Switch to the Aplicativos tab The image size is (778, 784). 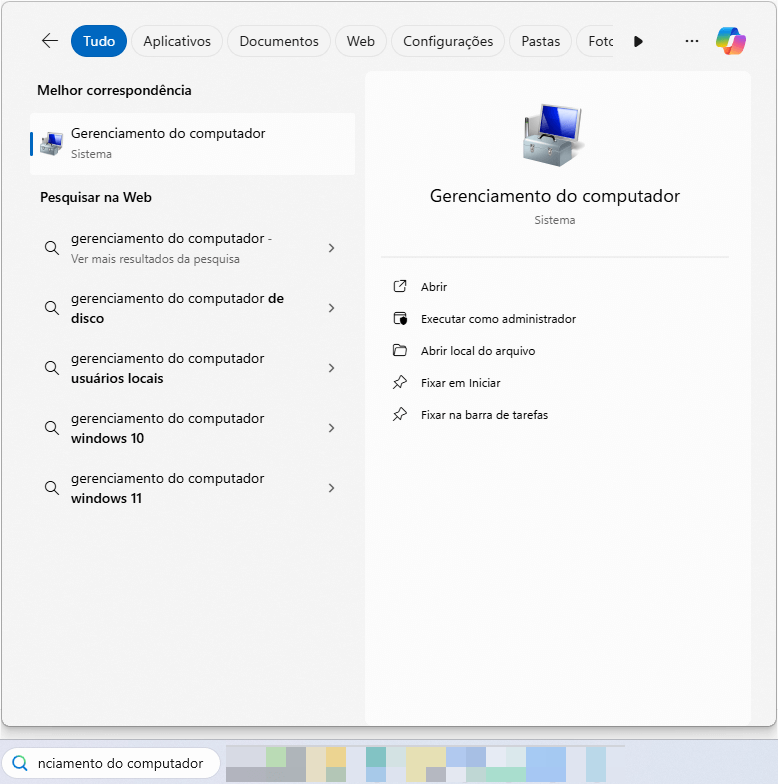177,41
